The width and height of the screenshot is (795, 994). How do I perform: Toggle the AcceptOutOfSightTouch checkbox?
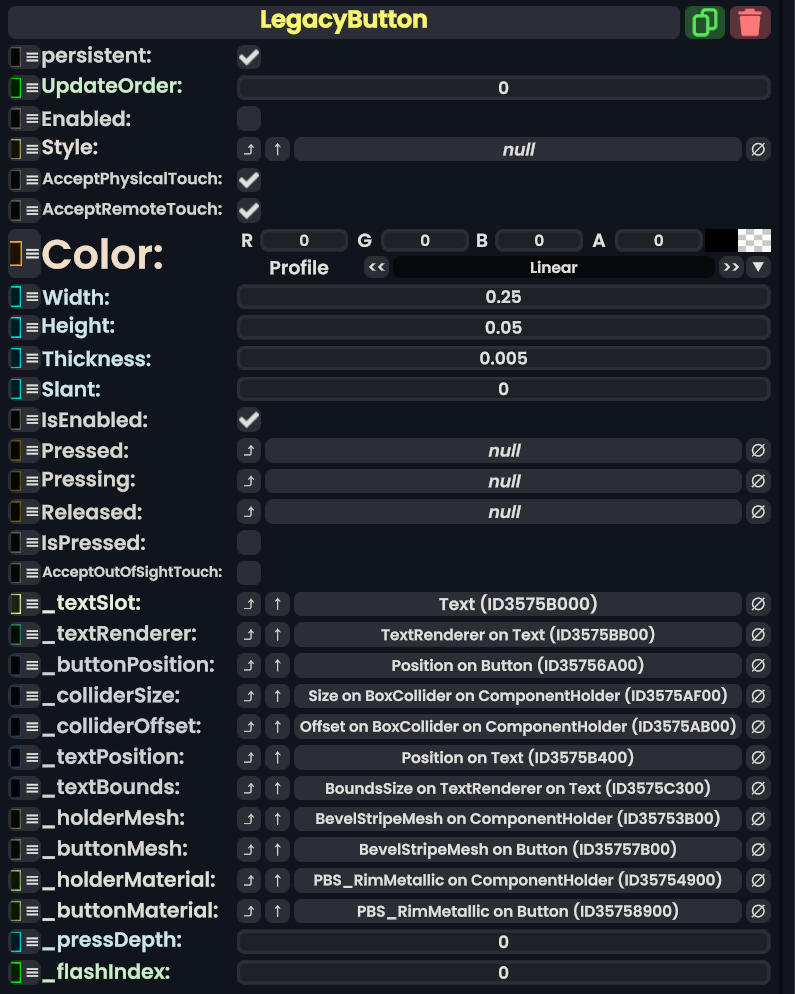(249, 573)
